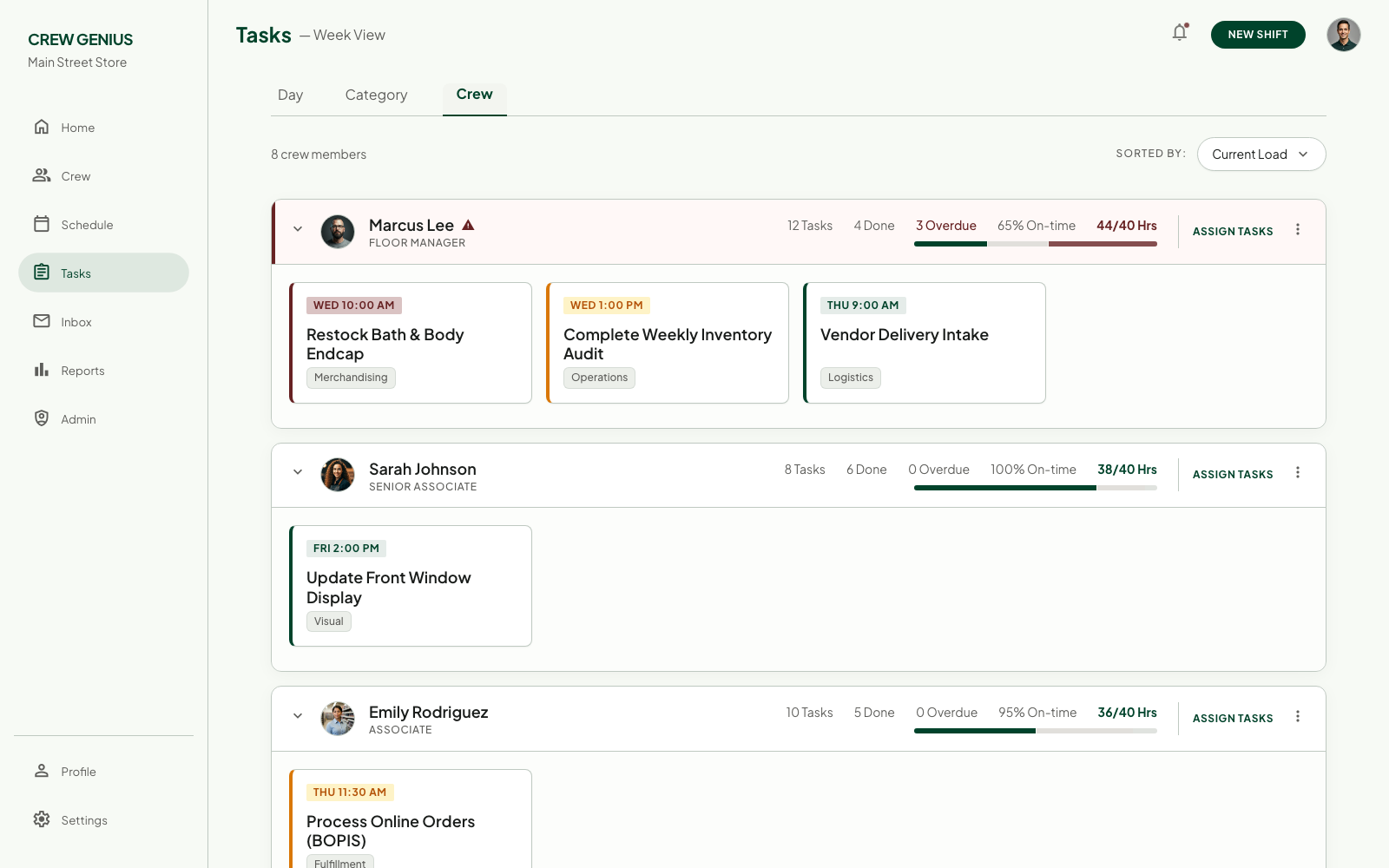The image size is (1389, 868).
Task: Click the Crew Genius logo
Action: (x=80, y=40)
